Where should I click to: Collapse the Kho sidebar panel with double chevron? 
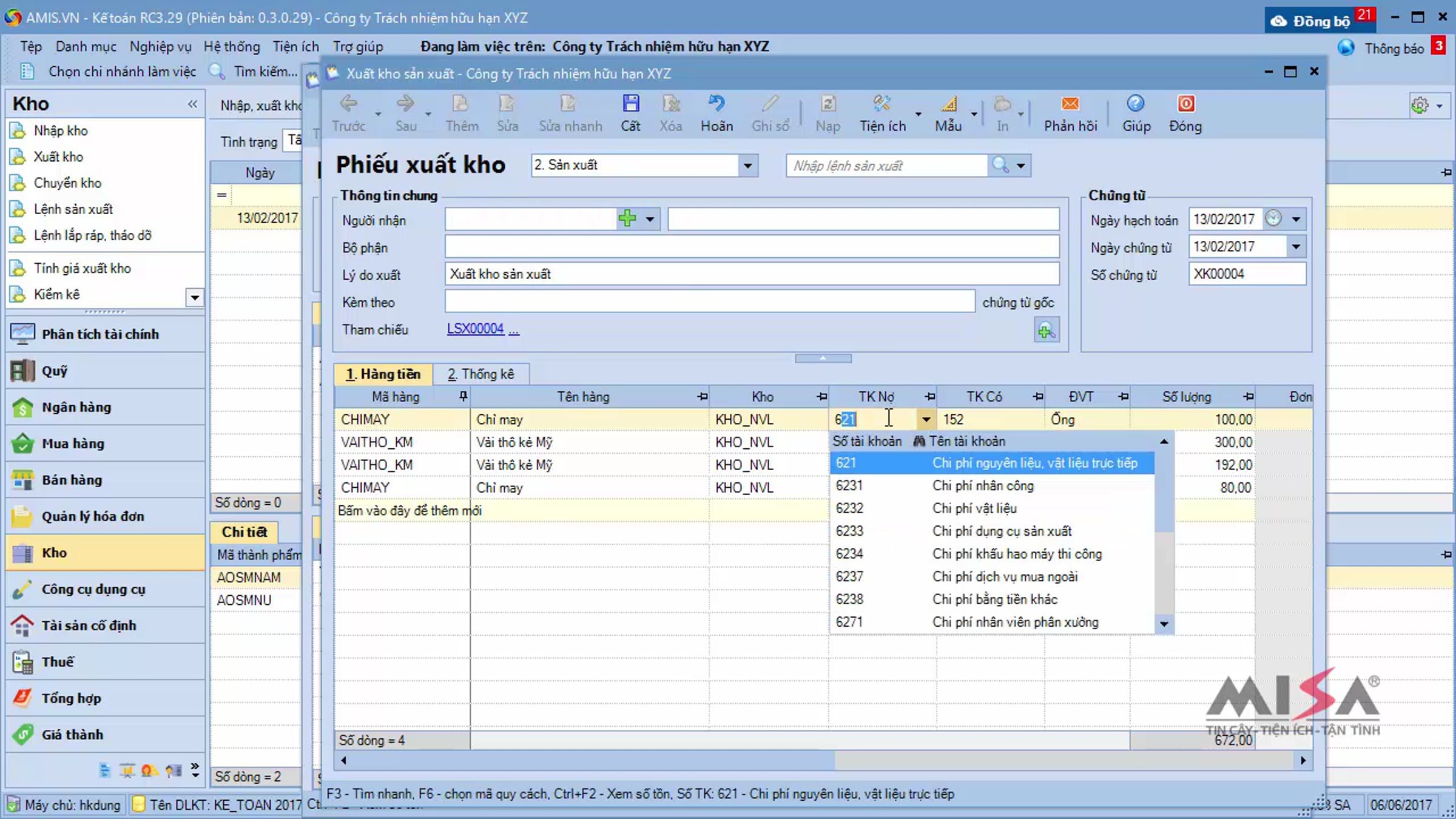193,104
